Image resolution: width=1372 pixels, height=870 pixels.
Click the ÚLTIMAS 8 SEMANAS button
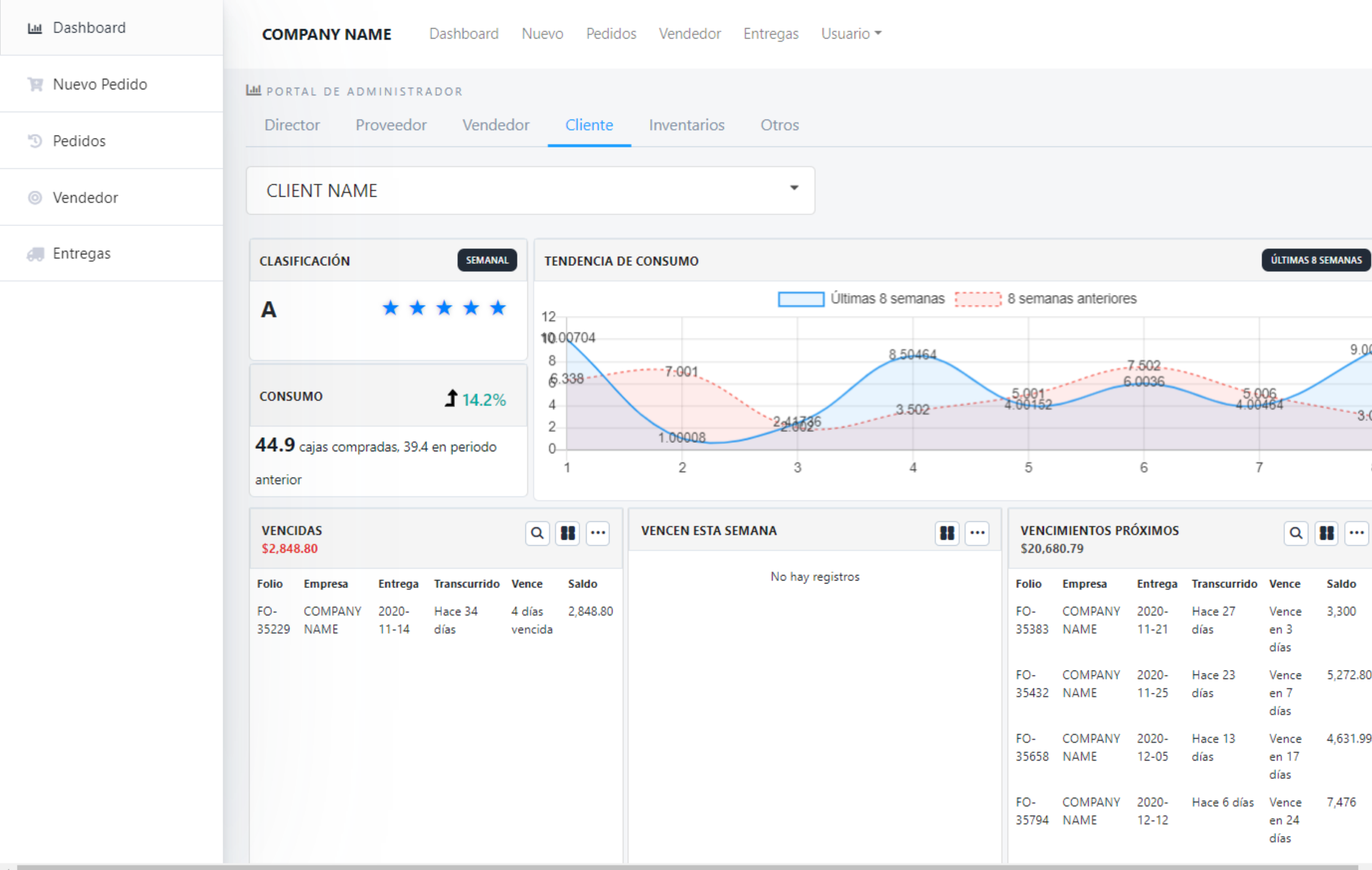[1316, 260]
